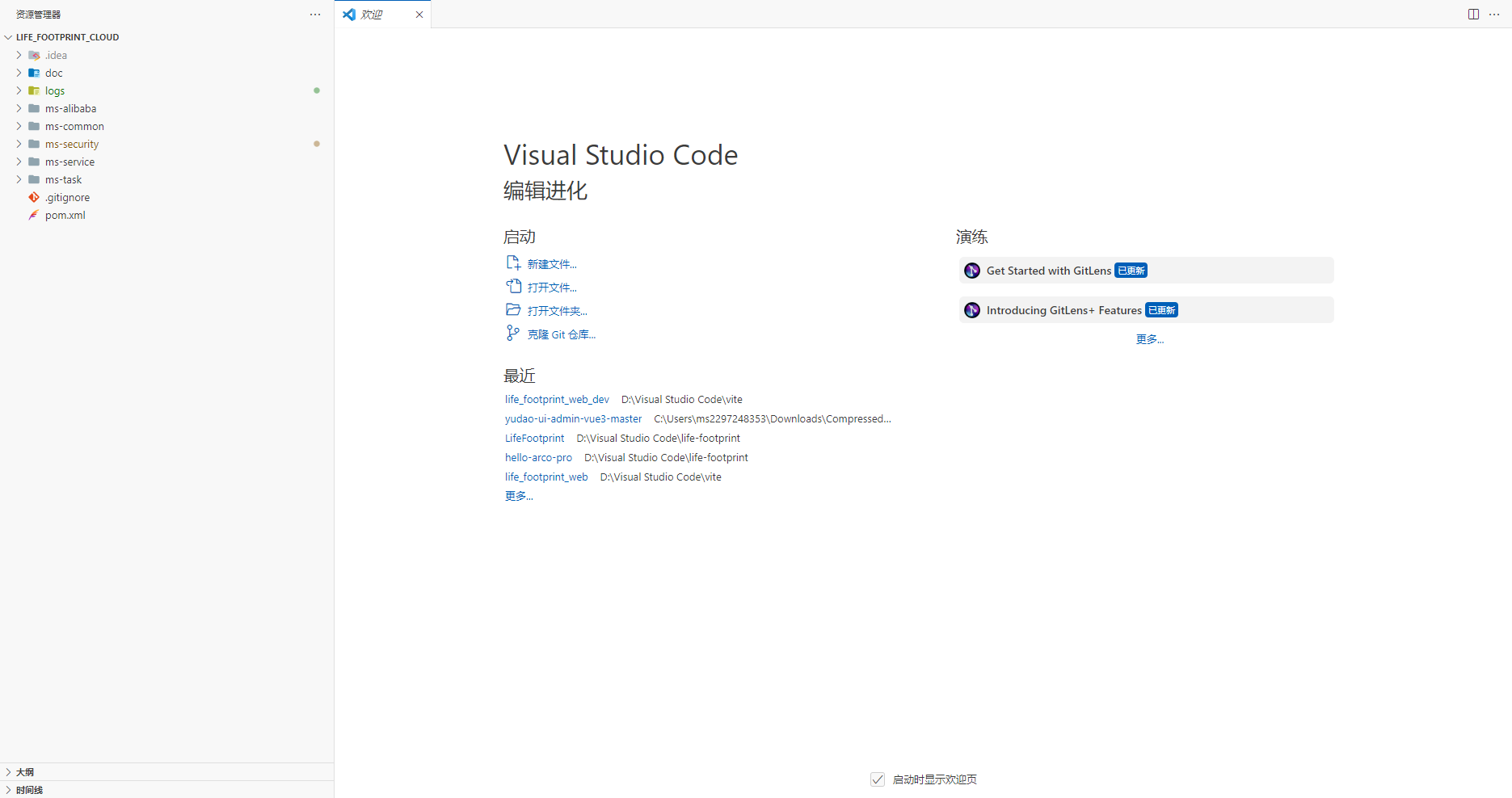Click the green status dot on the logs row
The image size is (1512, 798).
[317, 90]
